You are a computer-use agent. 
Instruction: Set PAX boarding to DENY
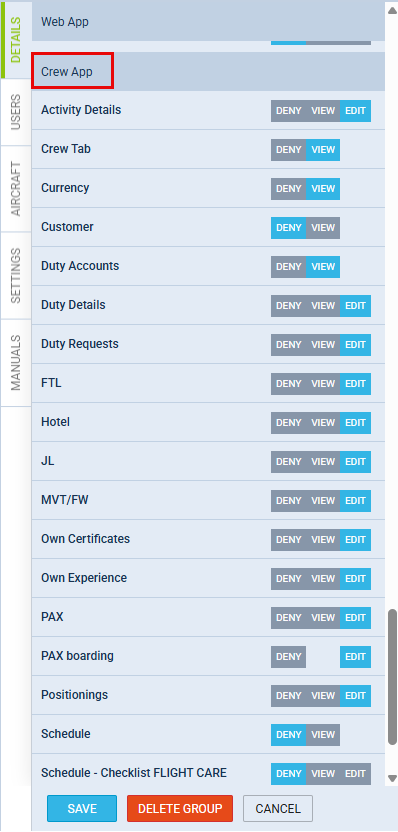click(289, 657)
